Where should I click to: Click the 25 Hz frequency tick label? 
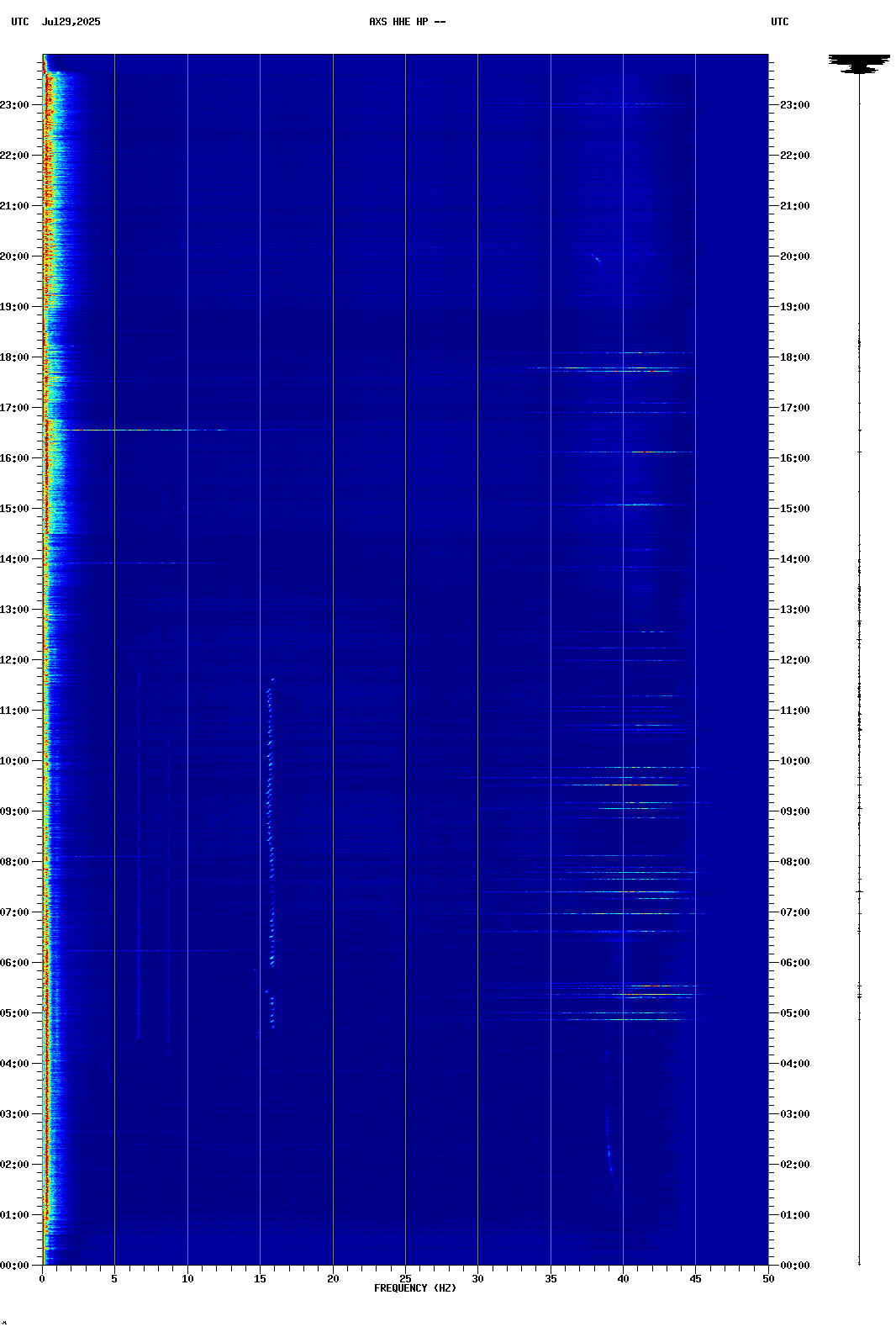click(405, 1279)
